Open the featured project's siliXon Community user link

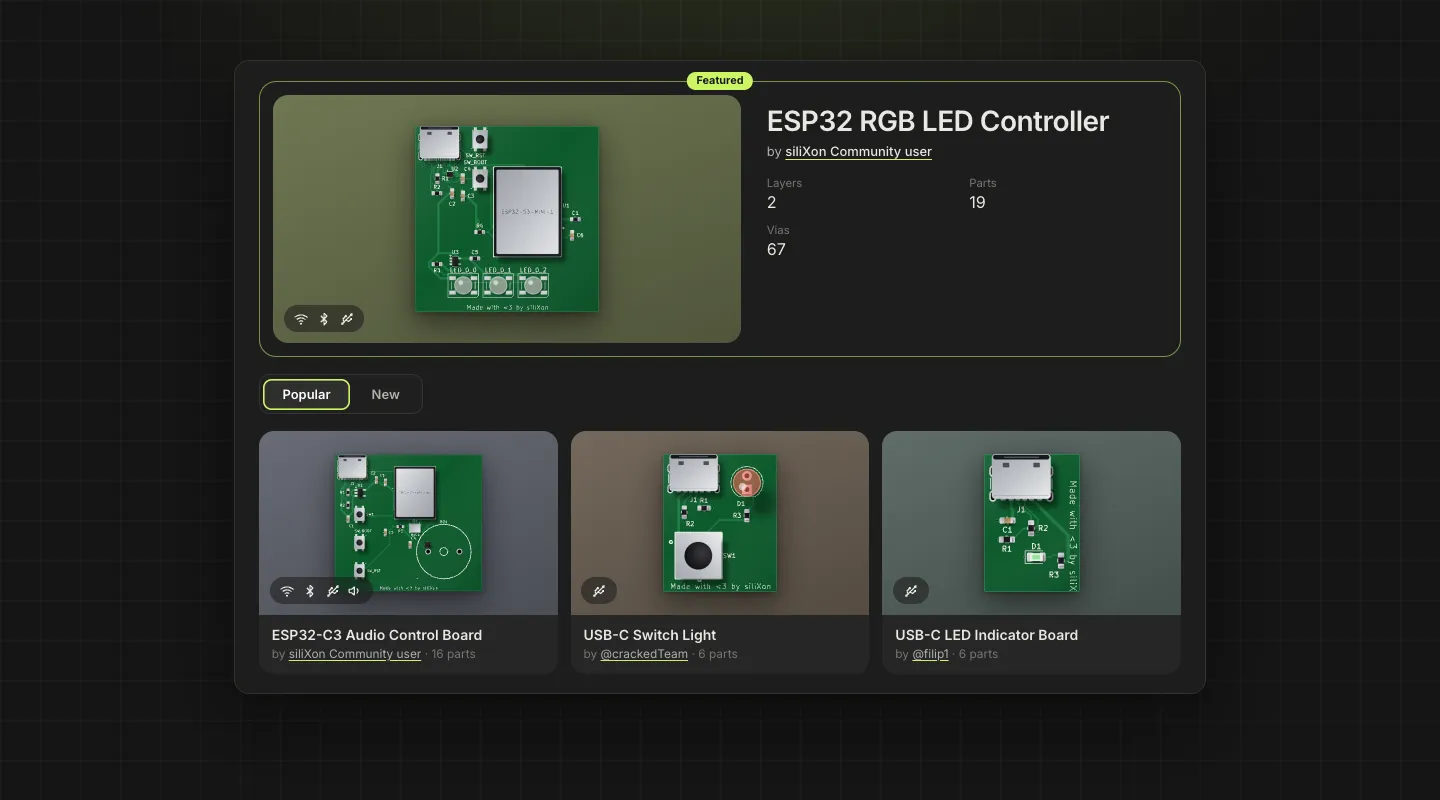pos(858,152)
